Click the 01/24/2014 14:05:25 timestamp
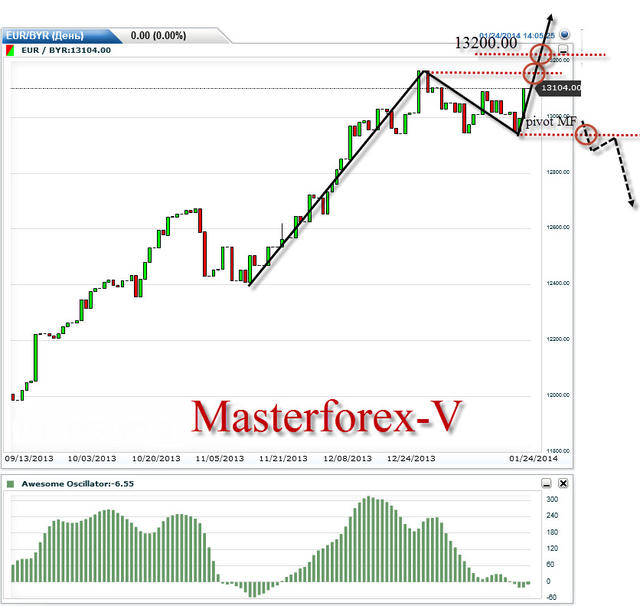The width and height of the screenshot is (640, 606). pos(517,36)
